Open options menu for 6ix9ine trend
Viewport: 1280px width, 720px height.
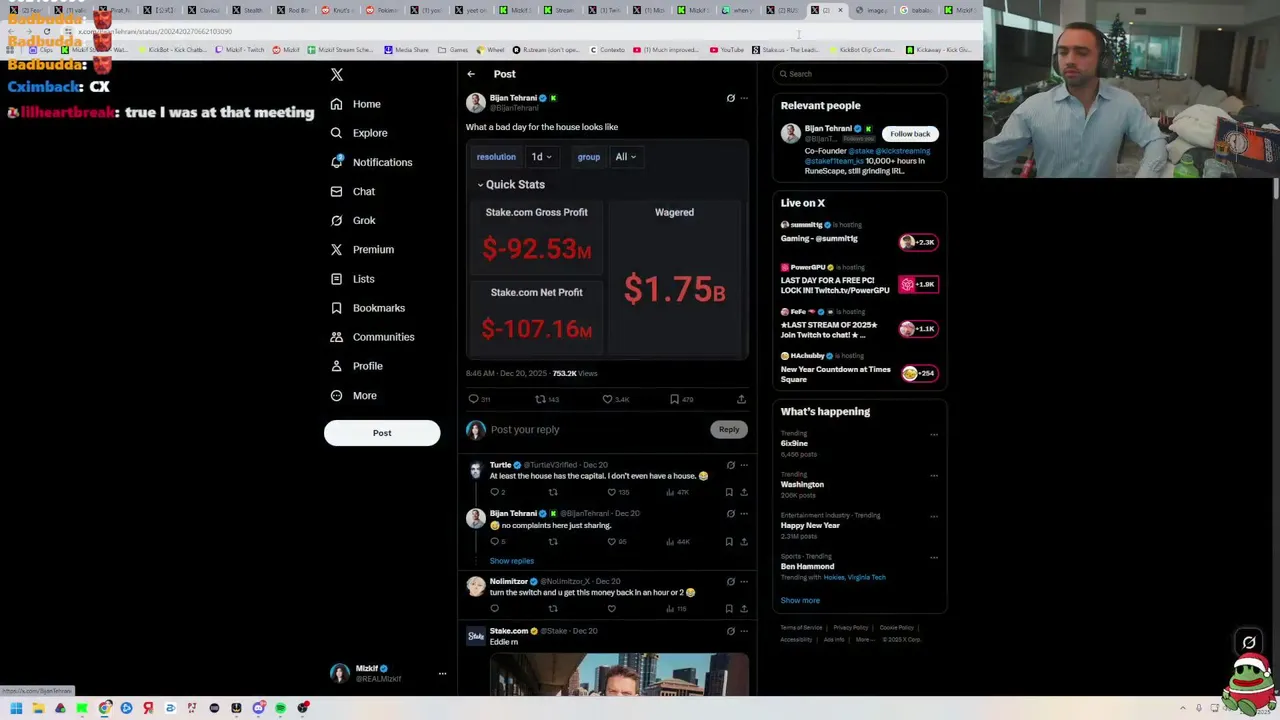point(934,435)
